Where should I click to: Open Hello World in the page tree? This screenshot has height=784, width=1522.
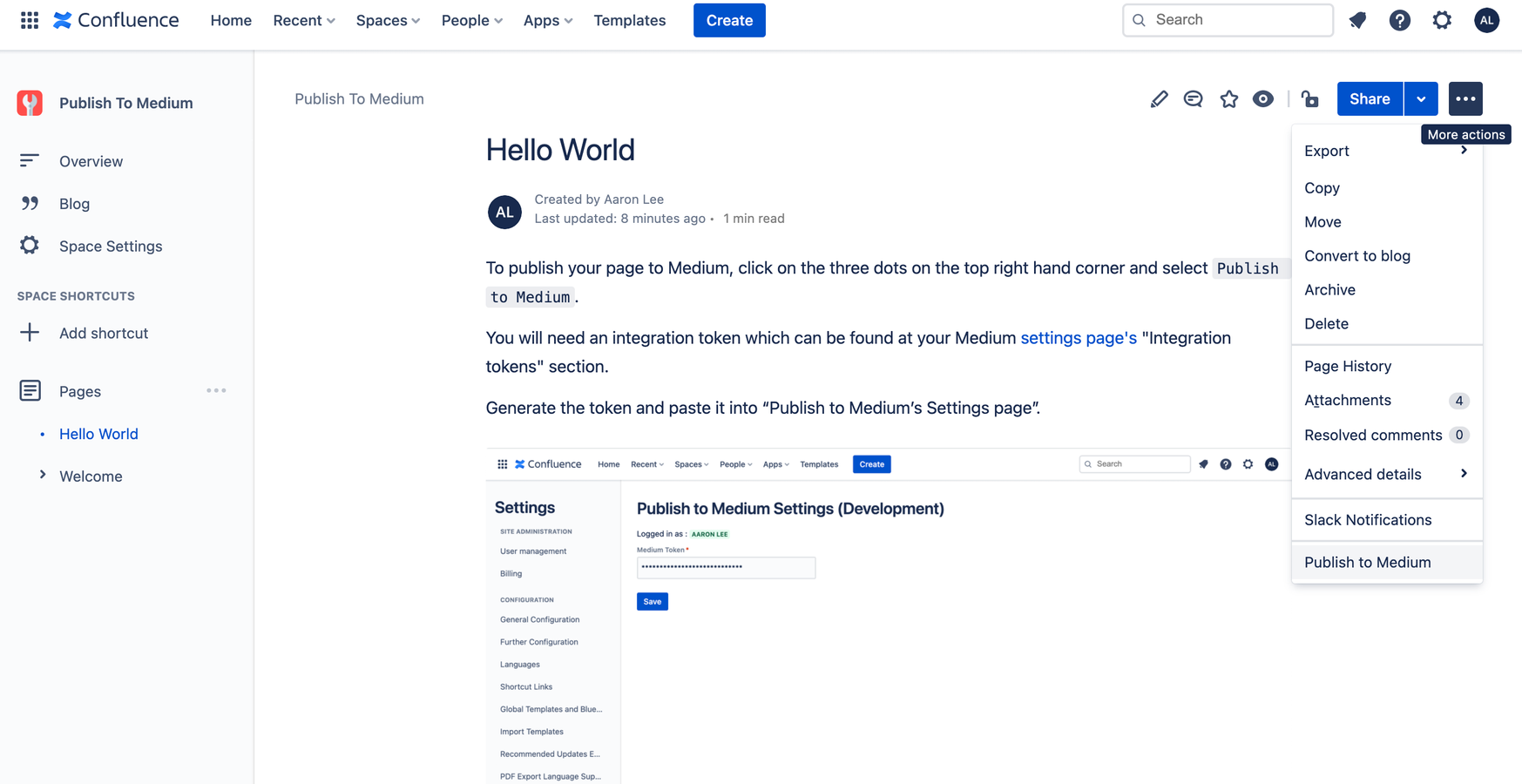[x=98, y=434]
